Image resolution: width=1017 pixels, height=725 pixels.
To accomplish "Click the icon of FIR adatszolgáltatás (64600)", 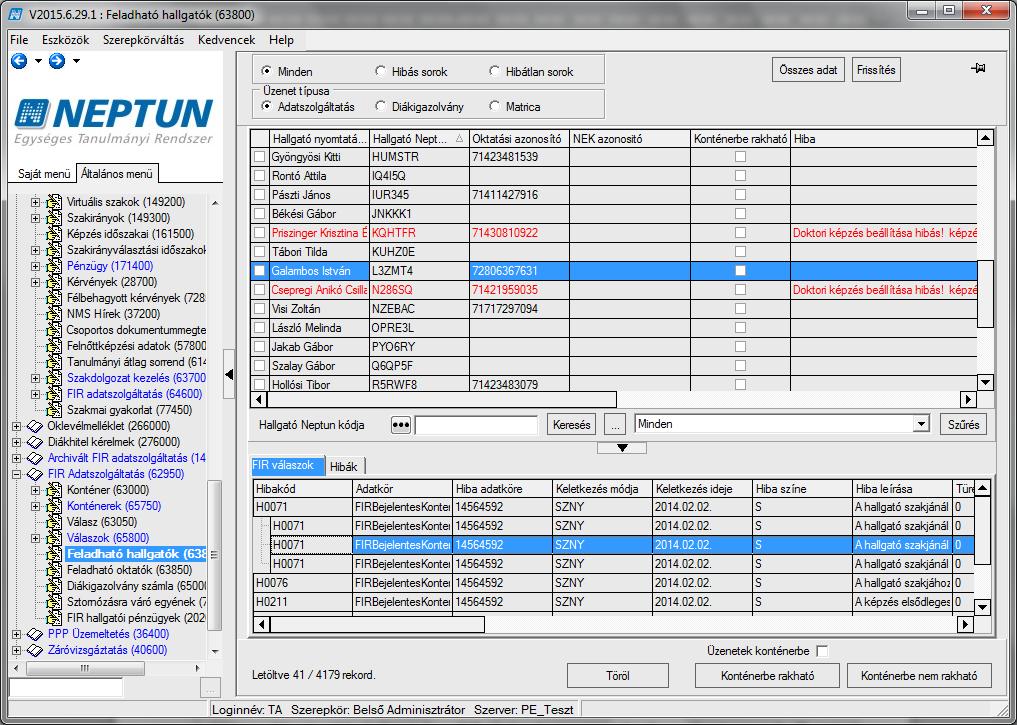I will pyautogui.click(x=54, y=394).
